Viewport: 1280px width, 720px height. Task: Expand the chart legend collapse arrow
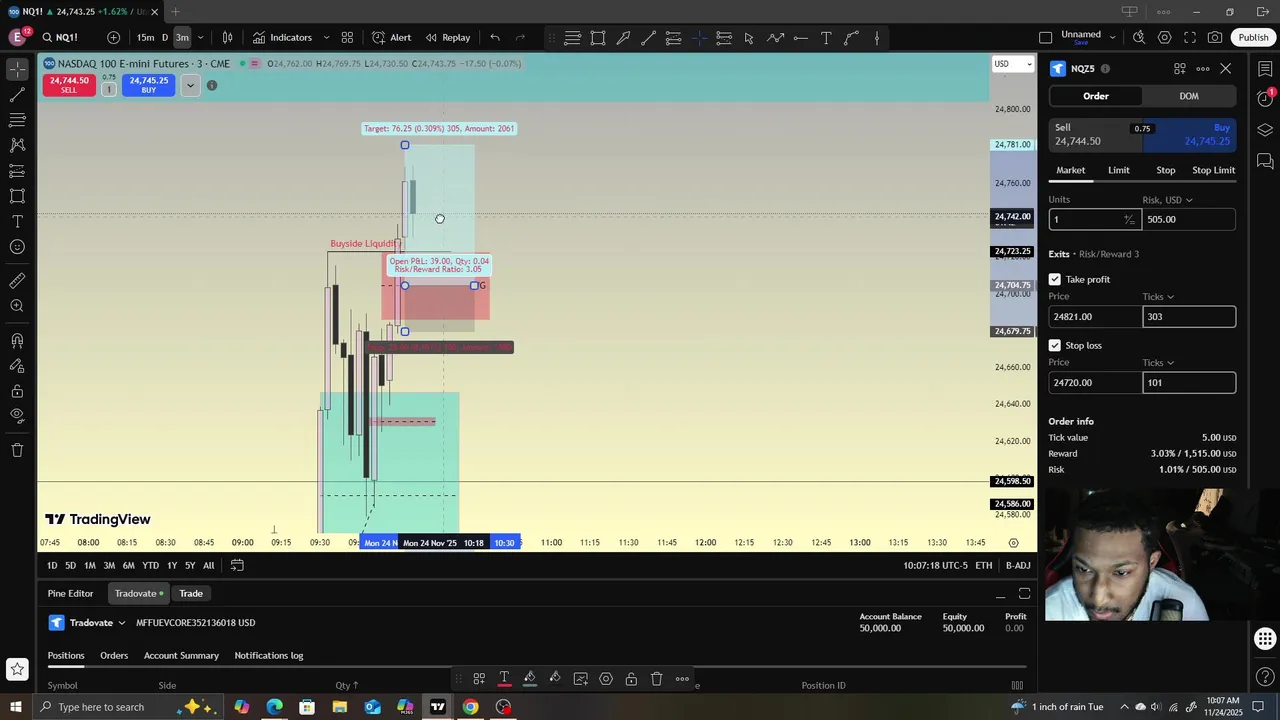(x=190, y=85)
